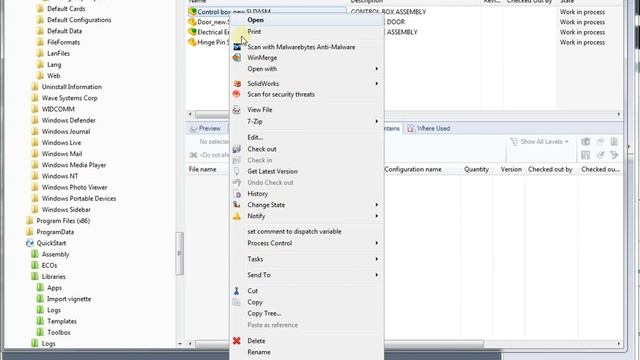Viewport: 640px width, 360px height.
Task: Select the Electrical E... file icon
Action: (x=192, y=32)
